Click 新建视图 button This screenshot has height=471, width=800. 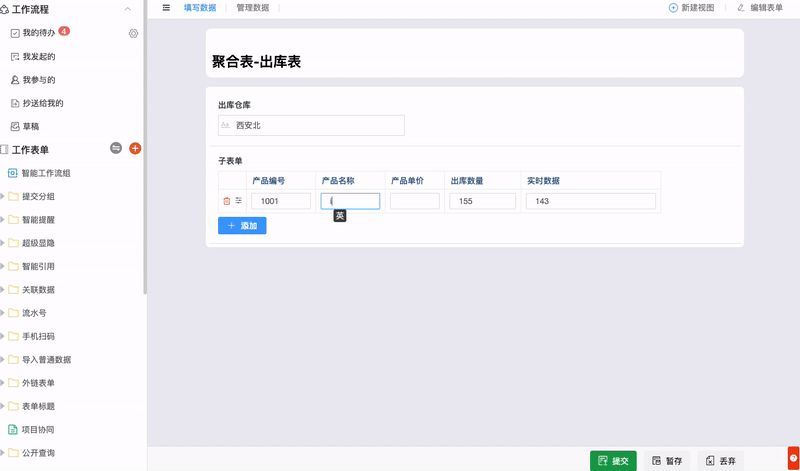coord(691,8)
